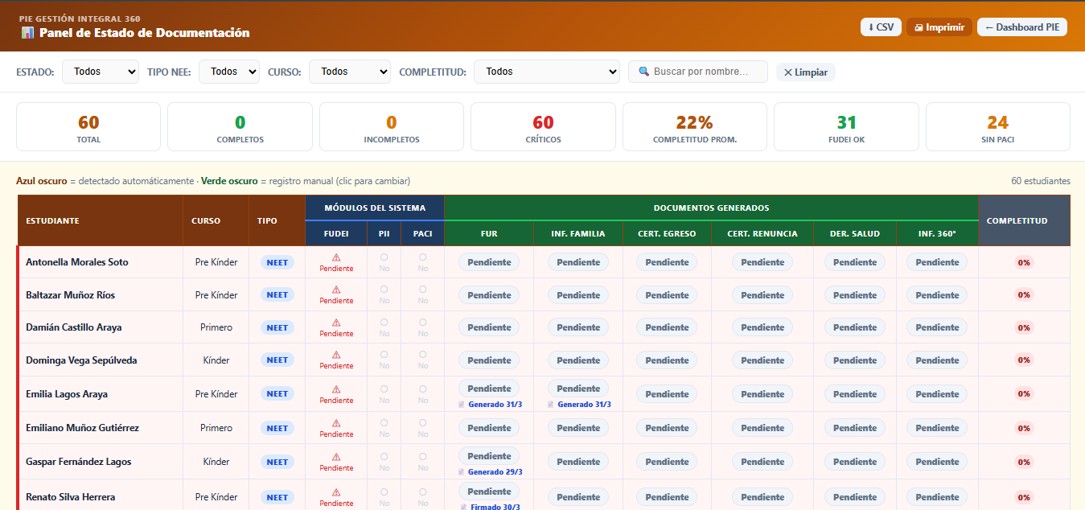Toggle PII circle for Emiliano Muñoz Gutiérrez
The width and height of the screenshot is (1085, 510).
click(384, 423)
